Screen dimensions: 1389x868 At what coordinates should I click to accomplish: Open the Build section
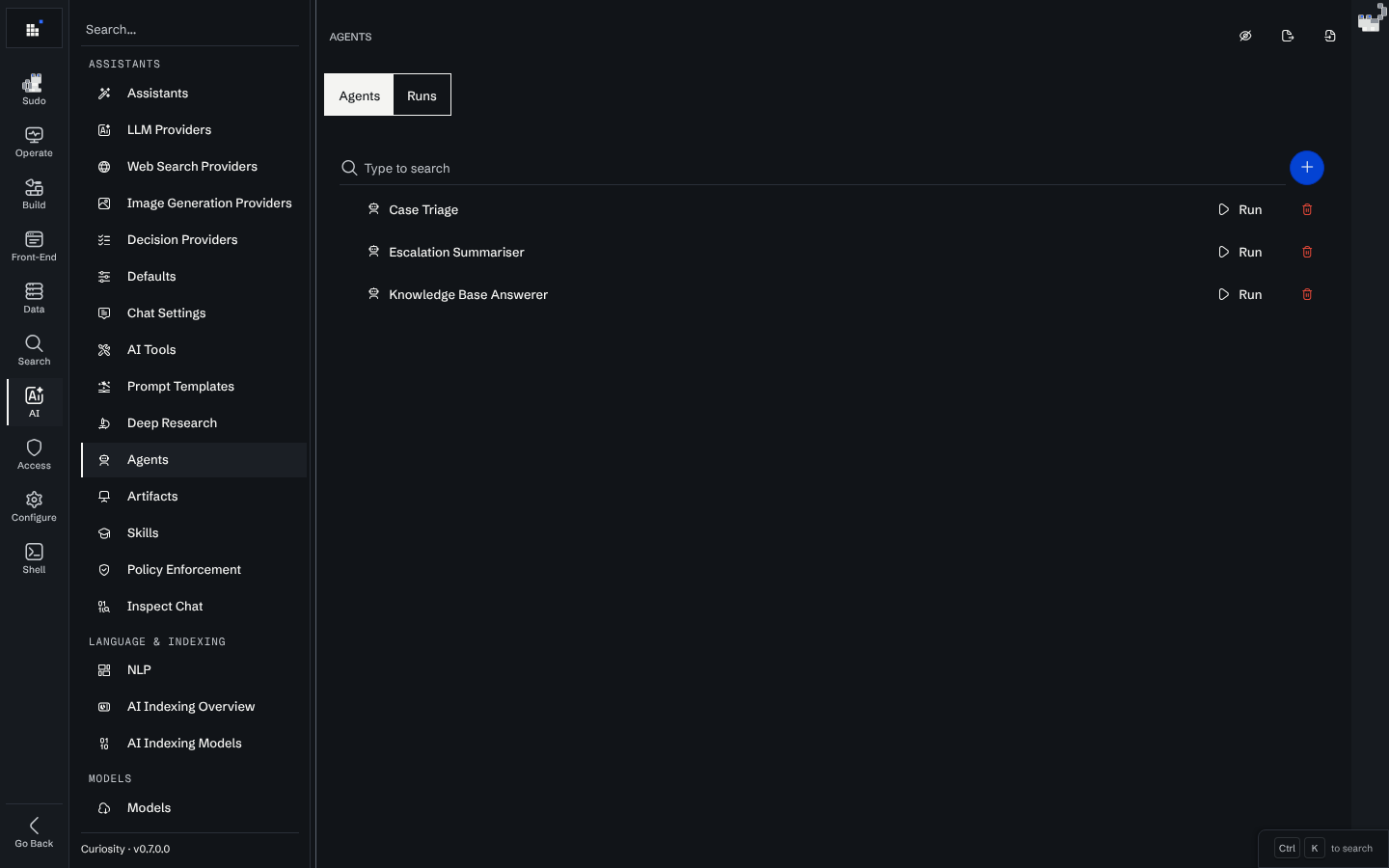pos(34,194)
